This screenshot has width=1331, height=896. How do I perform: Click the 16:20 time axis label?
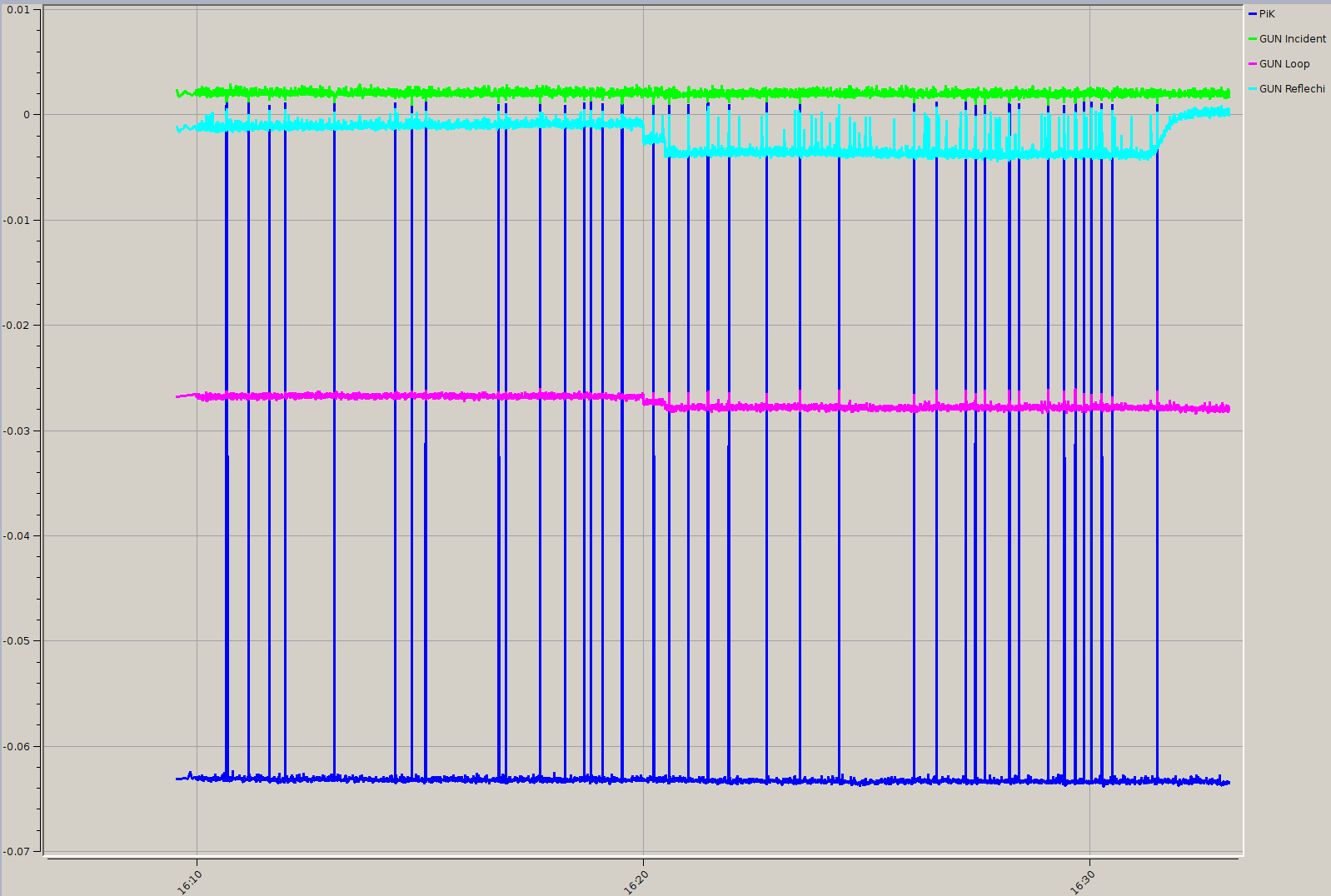point(636,882)
